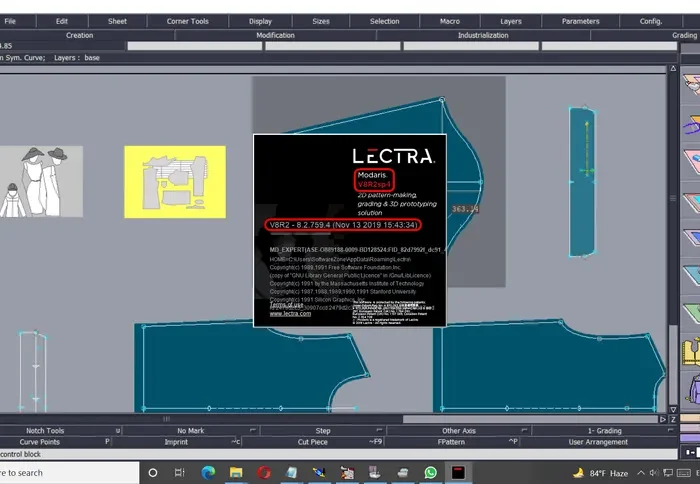
Task: Open the Step options
Action: 323,431
